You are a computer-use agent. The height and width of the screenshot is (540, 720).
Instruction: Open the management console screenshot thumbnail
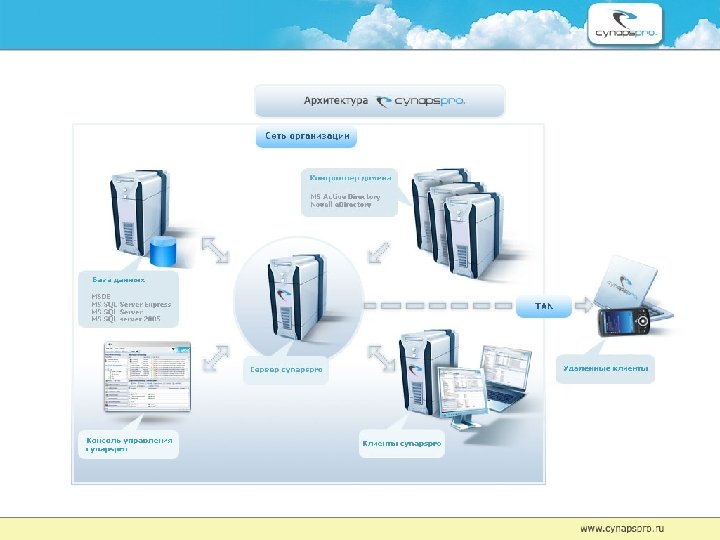click(x=147, y=376)
